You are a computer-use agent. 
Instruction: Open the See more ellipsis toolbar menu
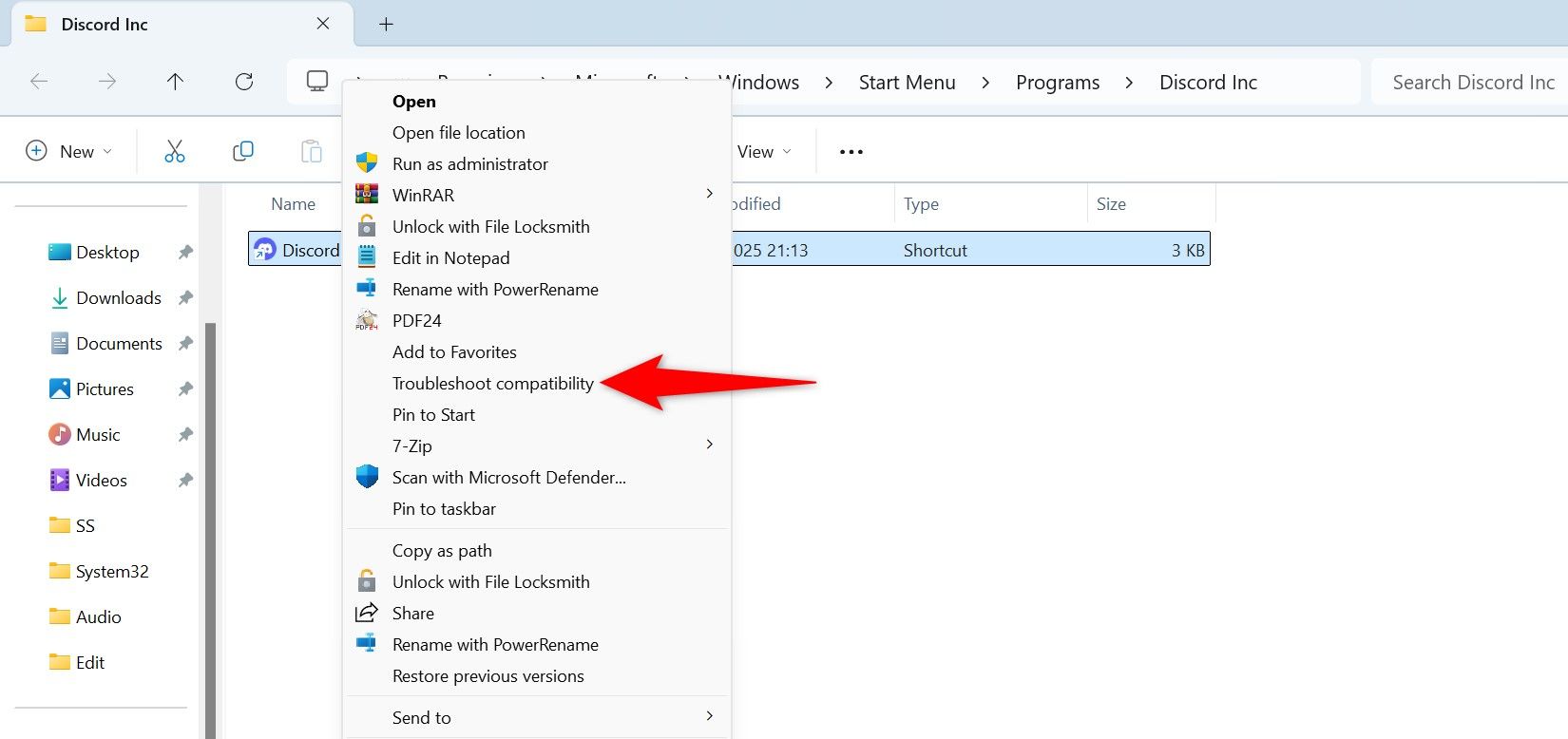click(x=851, y=152)
